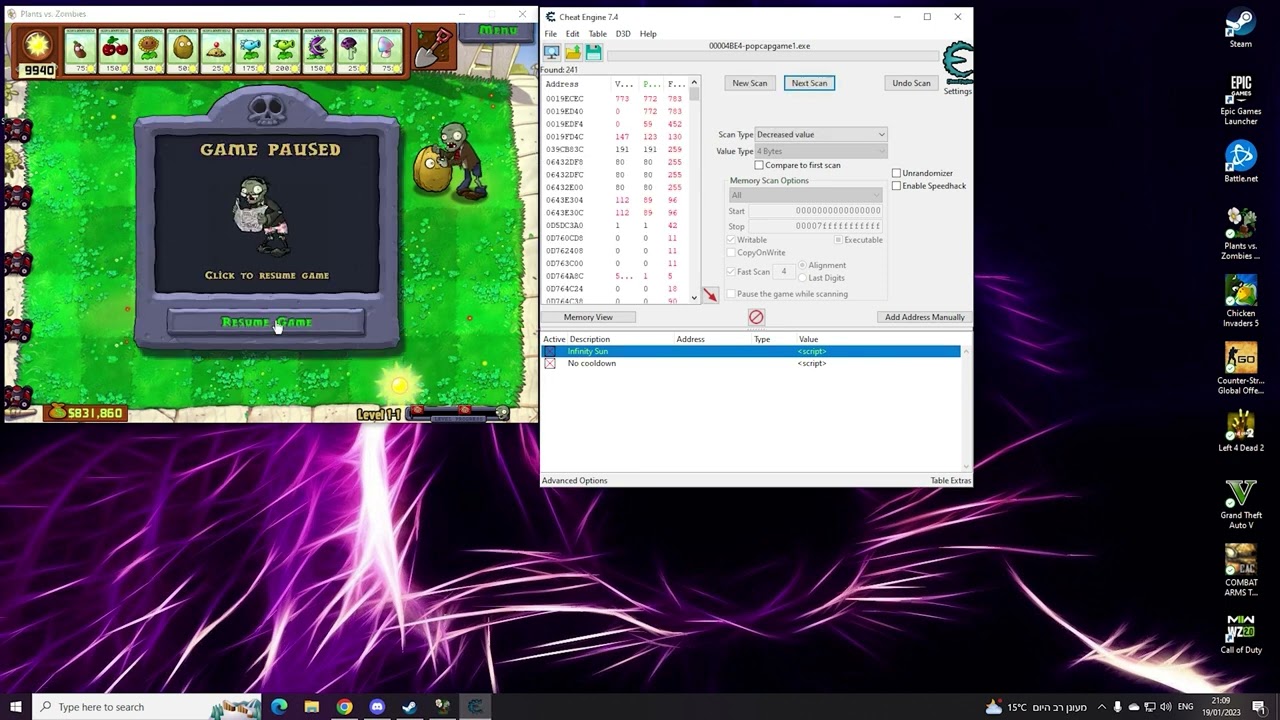Viewport: 1280px width, 720px height.
Task: Click Resume Game in Plants vs. Zombies
Action: (x=266, y=322)
